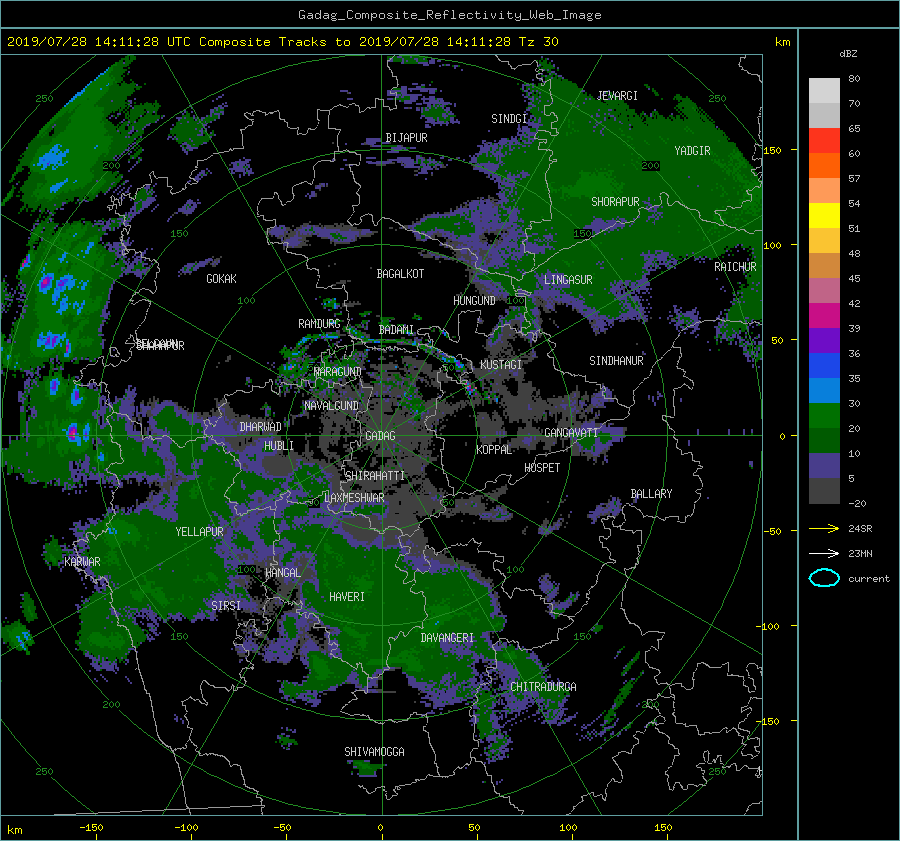Select the SINDGI label
Viewport: 900px width, 841px height.
(509, 119)
